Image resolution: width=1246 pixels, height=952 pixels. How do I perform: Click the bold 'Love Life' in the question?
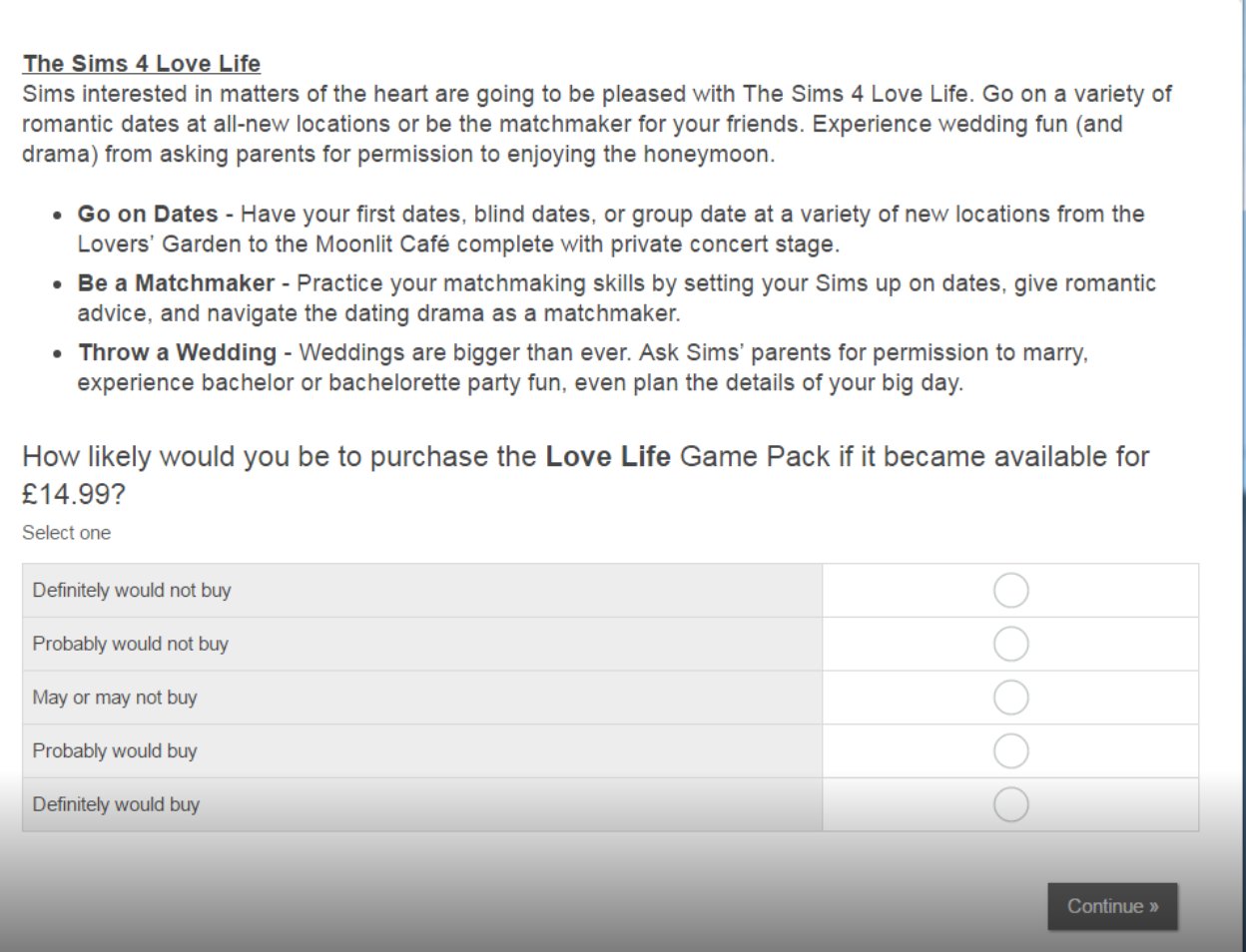[608, 457]
